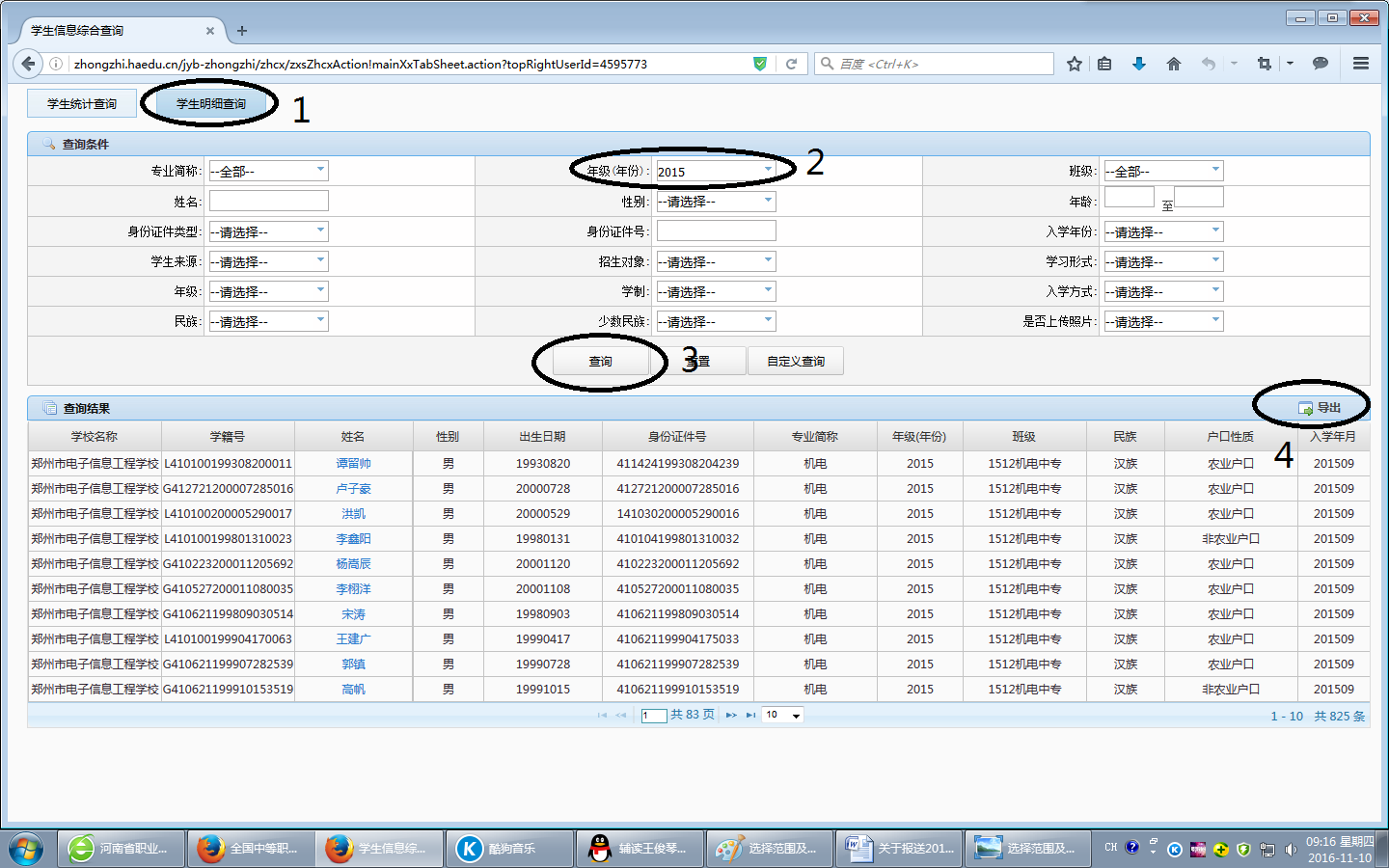Go to the browser home page icon
This screenshot has height=868, width=1389.
point(1173,64)
